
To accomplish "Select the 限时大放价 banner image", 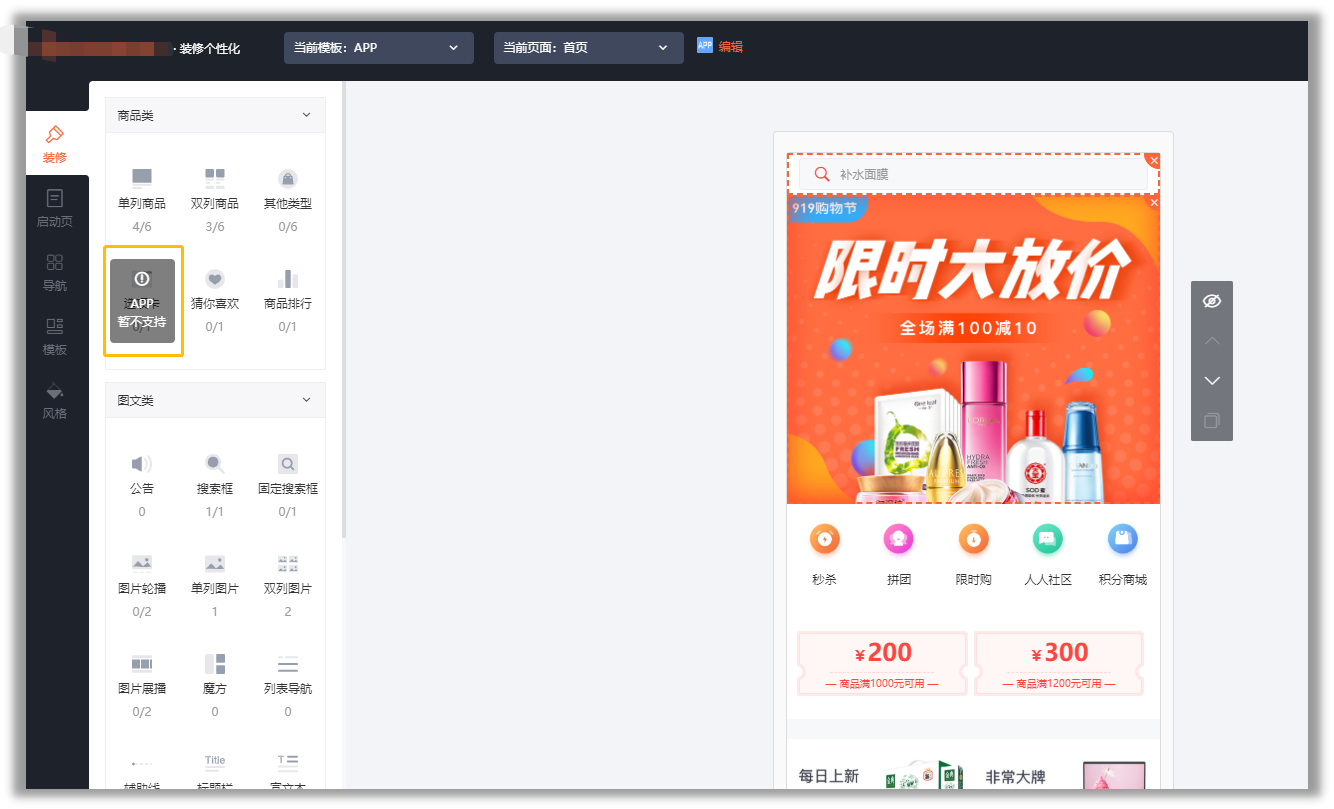I will [x=973, y=349].
